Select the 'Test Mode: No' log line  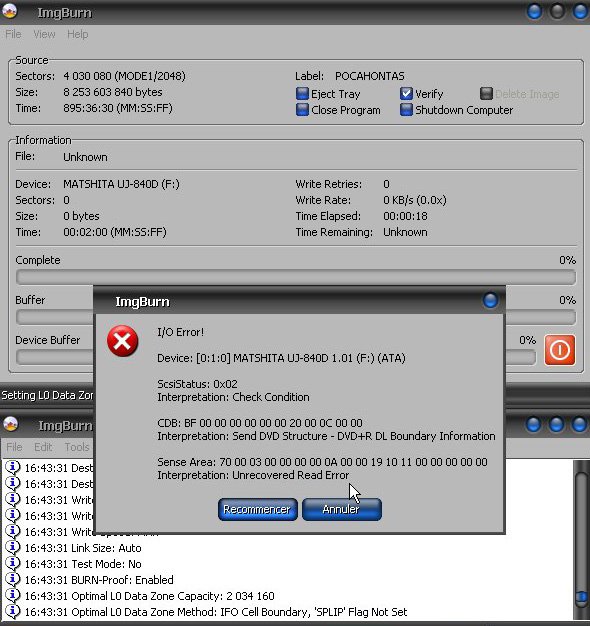coord(83,564)
